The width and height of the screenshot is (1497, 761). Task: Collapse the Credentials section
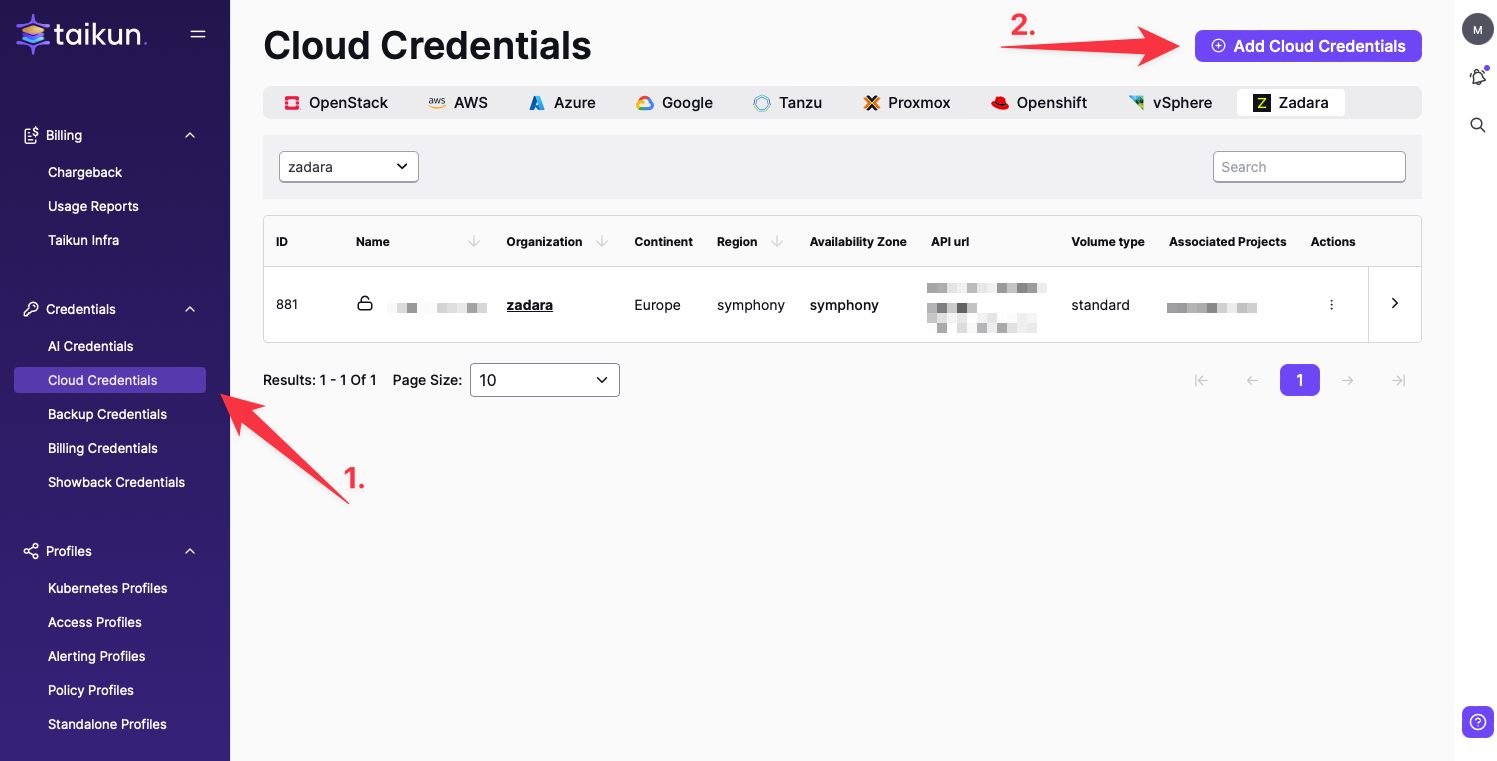click(190, 309)
